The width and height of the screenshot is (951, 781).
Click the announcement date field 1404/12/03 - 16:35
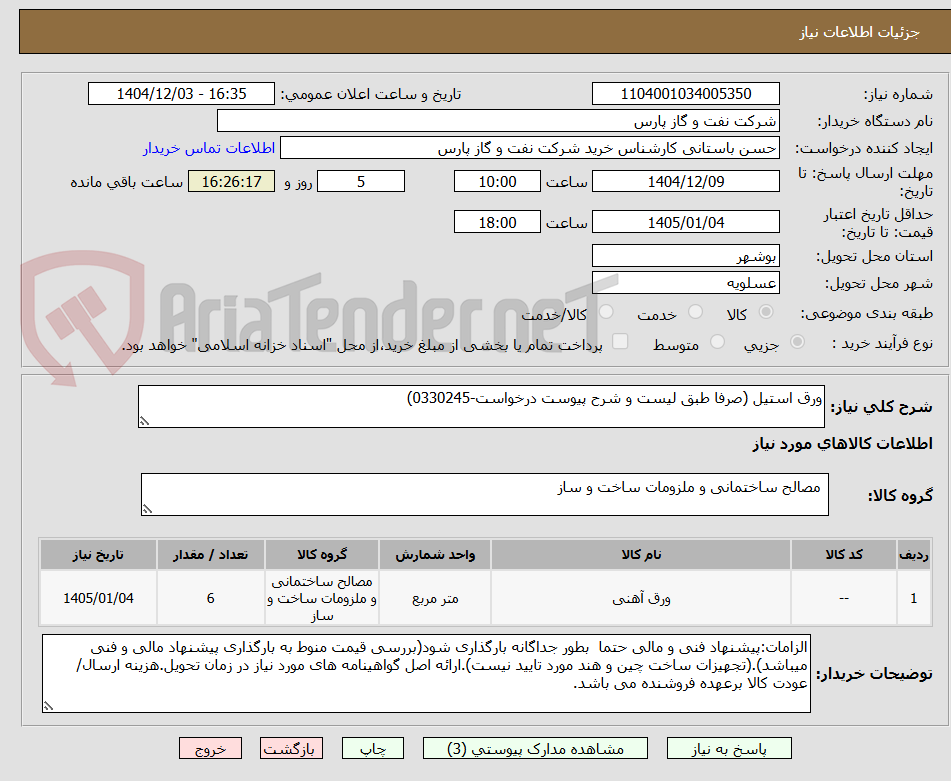pos(181,94)
